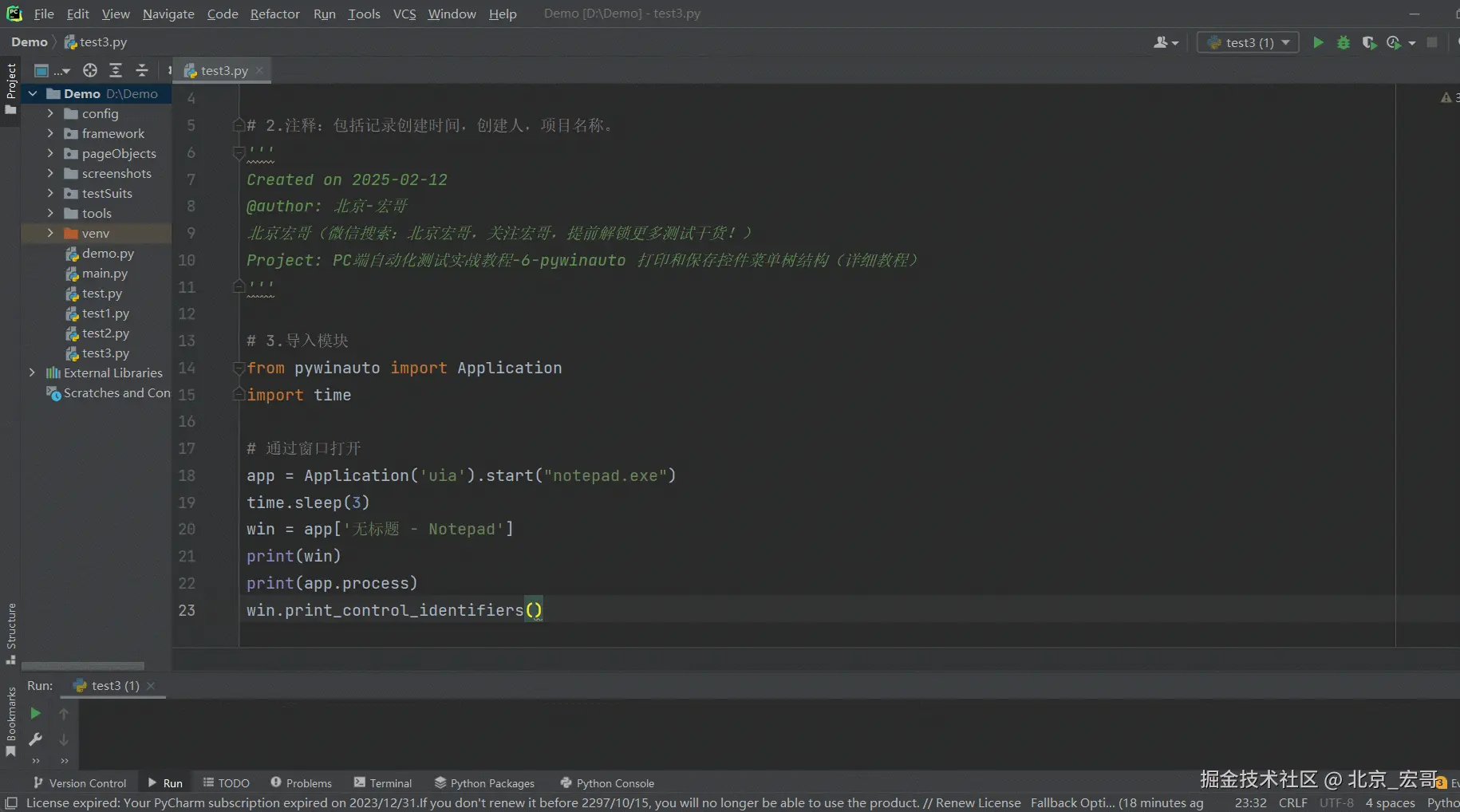Viewport: 1460px width, 812px height.
Task: Click the CRLF line separator indicator
Action: pos(1292,802)
